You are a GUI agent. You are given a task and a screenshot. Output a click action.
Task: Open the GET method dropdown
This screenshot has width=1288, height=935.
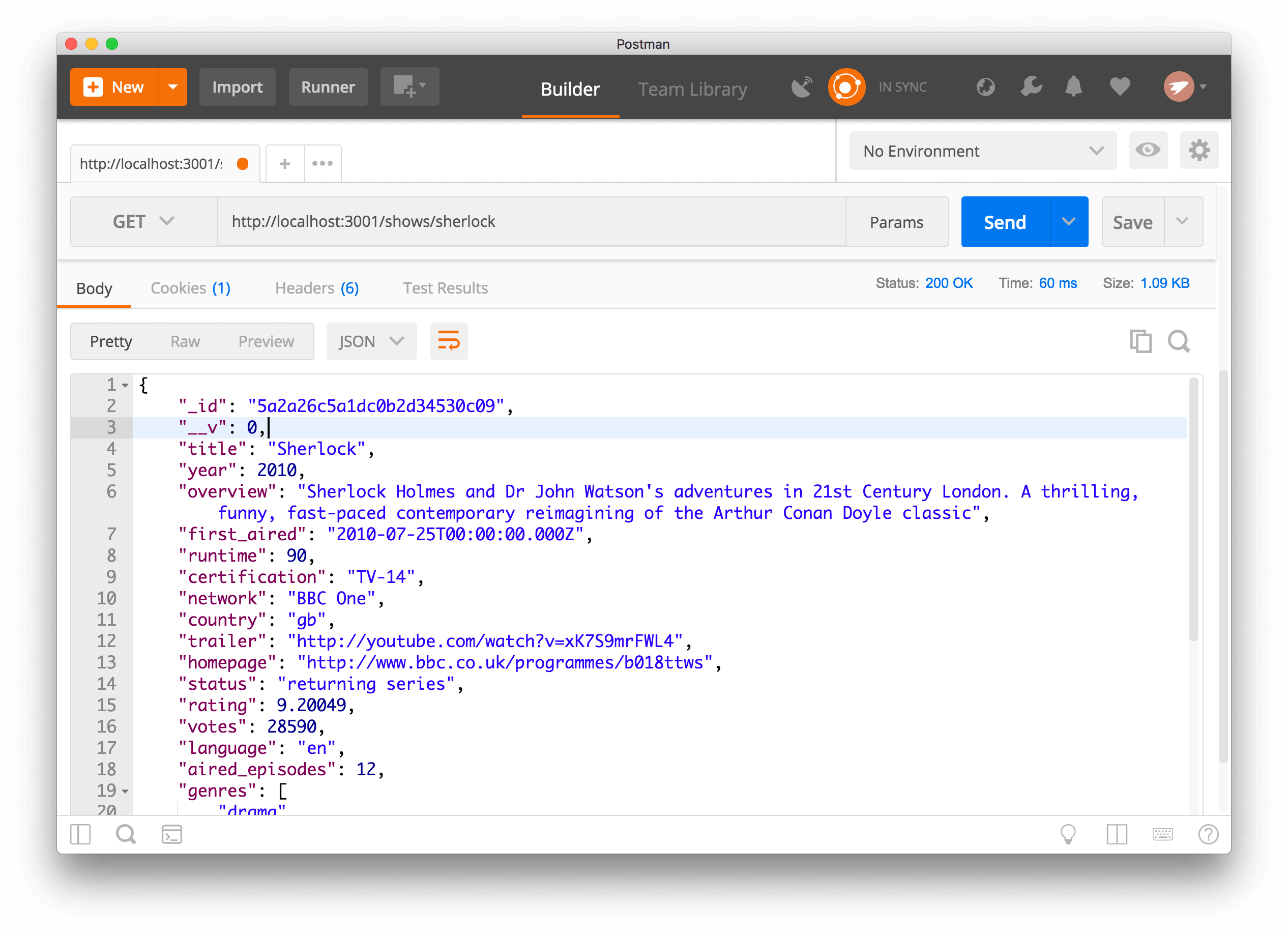pyautogui.click(x=143, y=221)
